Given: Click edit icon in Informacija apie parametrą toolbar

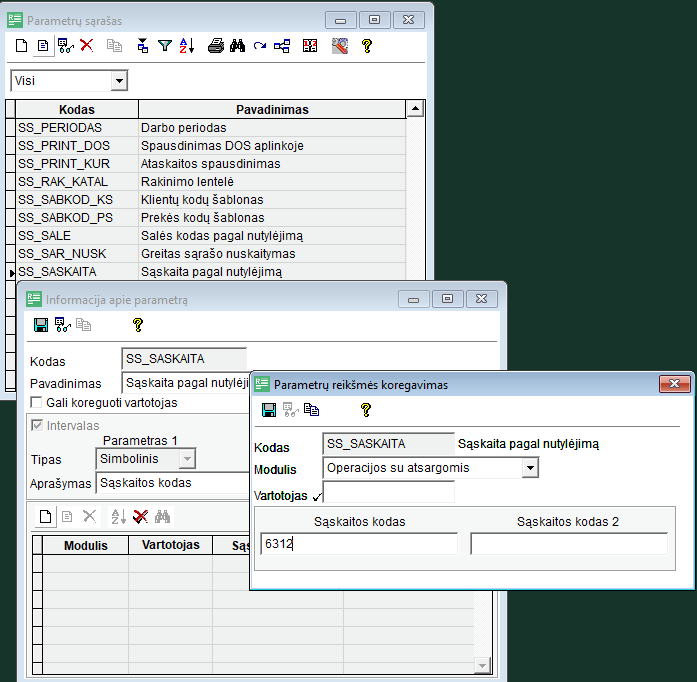Looking at the screenshot, I should (x=63, y=325).
